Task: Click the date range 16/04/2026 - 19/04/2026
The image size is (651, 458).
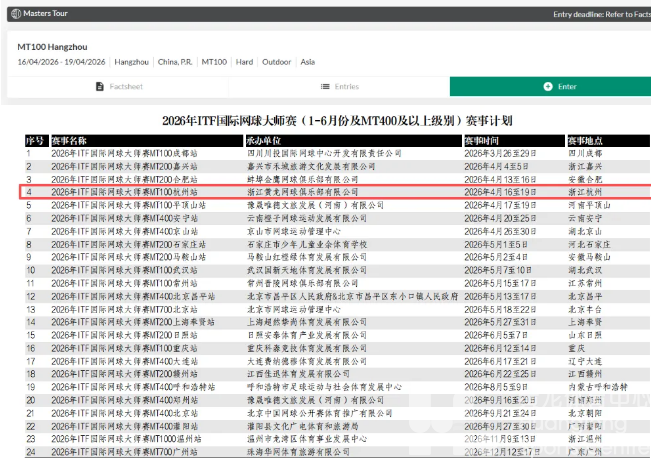Action: (x=61, y=62)
